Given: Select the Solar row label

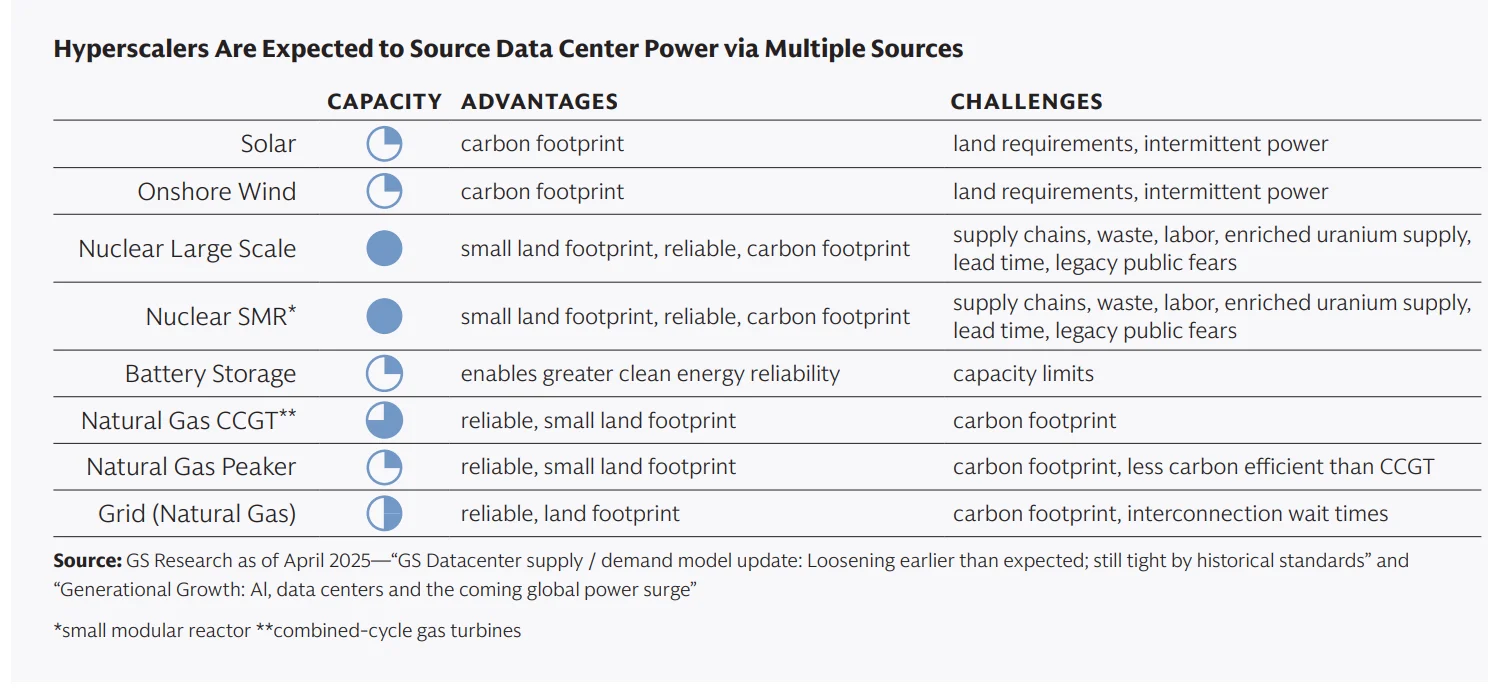Looking at the screenshot, I should (x=268, y=144).
